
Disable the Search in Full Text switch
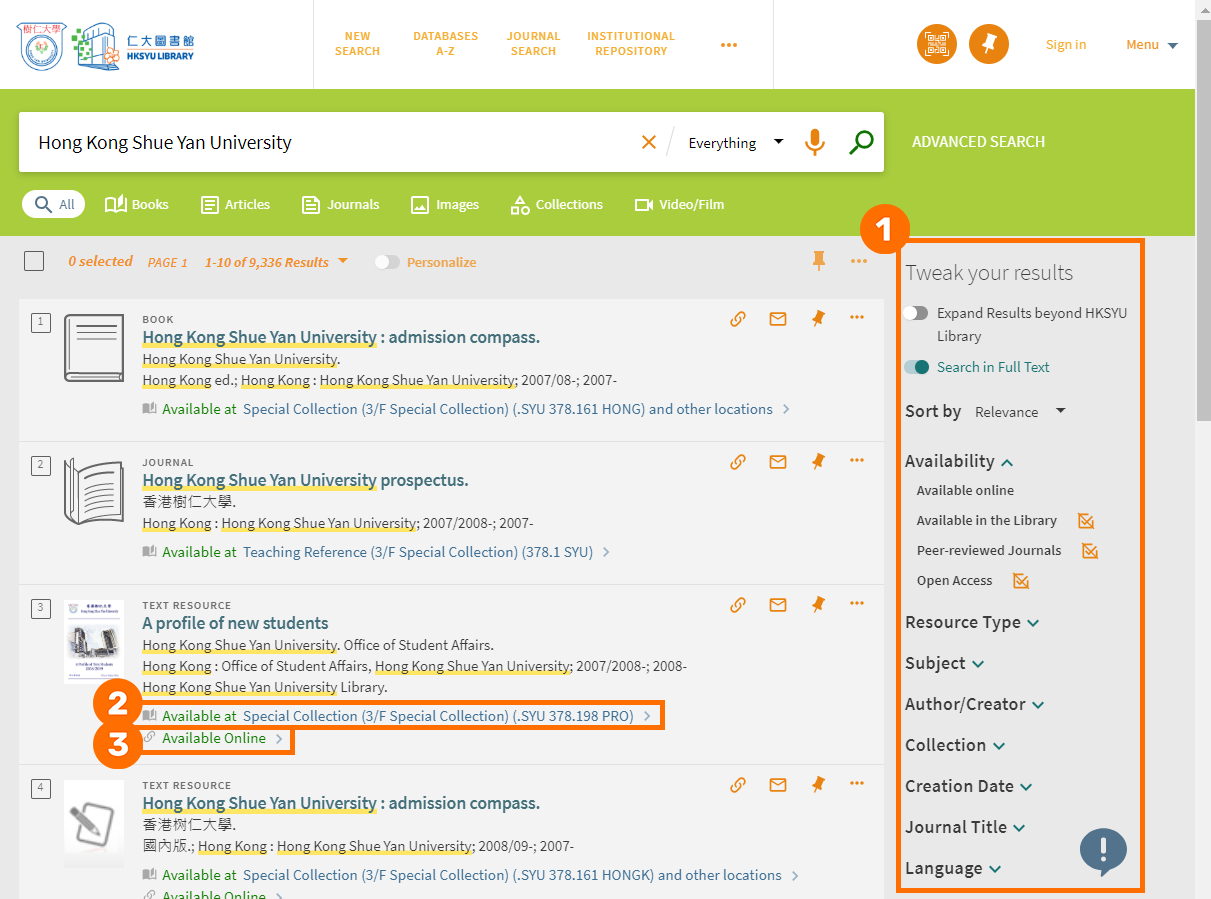click(x=916, y=367)
